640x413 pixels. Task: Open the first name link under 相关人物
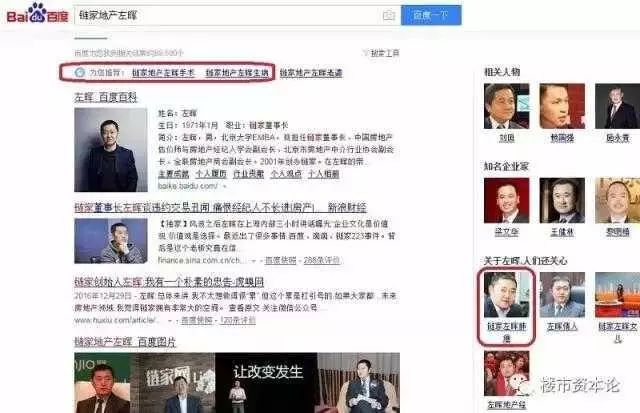507,138
